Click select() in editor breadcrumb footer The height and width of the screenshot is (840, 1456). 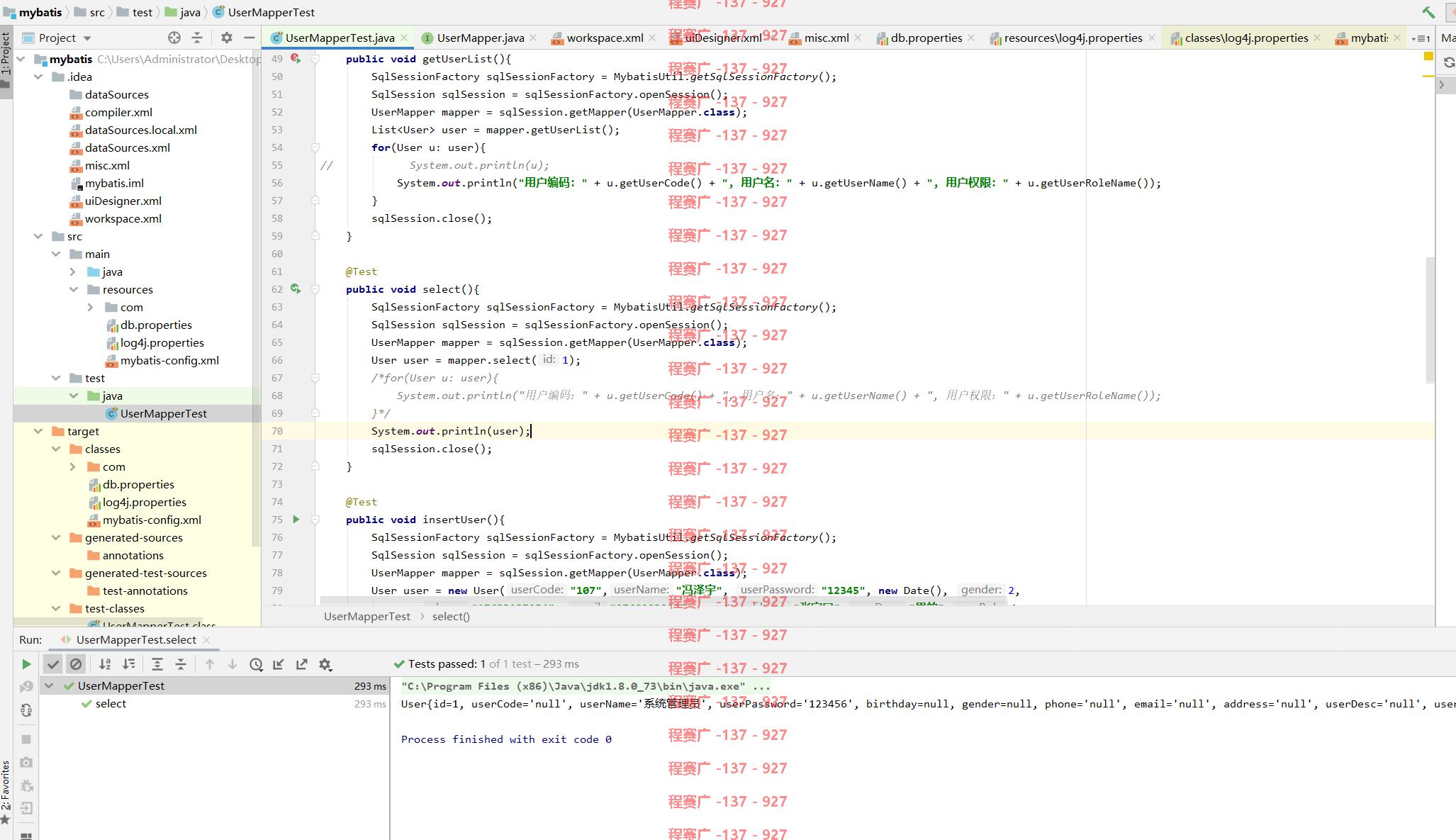click(x=451, y=616)
